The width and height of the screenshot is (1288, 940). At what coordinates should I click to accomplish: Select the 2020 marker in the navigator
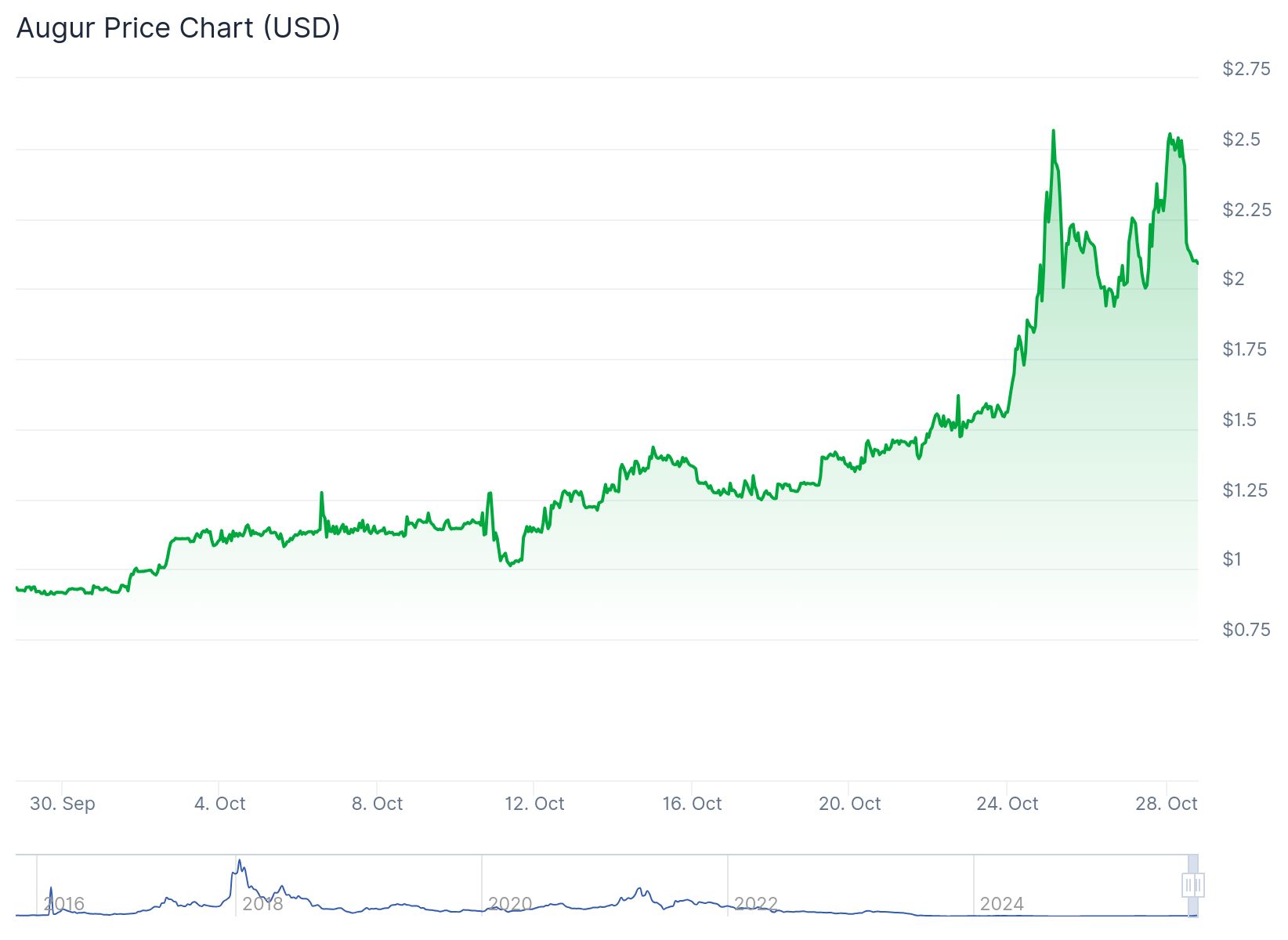coord(510,904)
